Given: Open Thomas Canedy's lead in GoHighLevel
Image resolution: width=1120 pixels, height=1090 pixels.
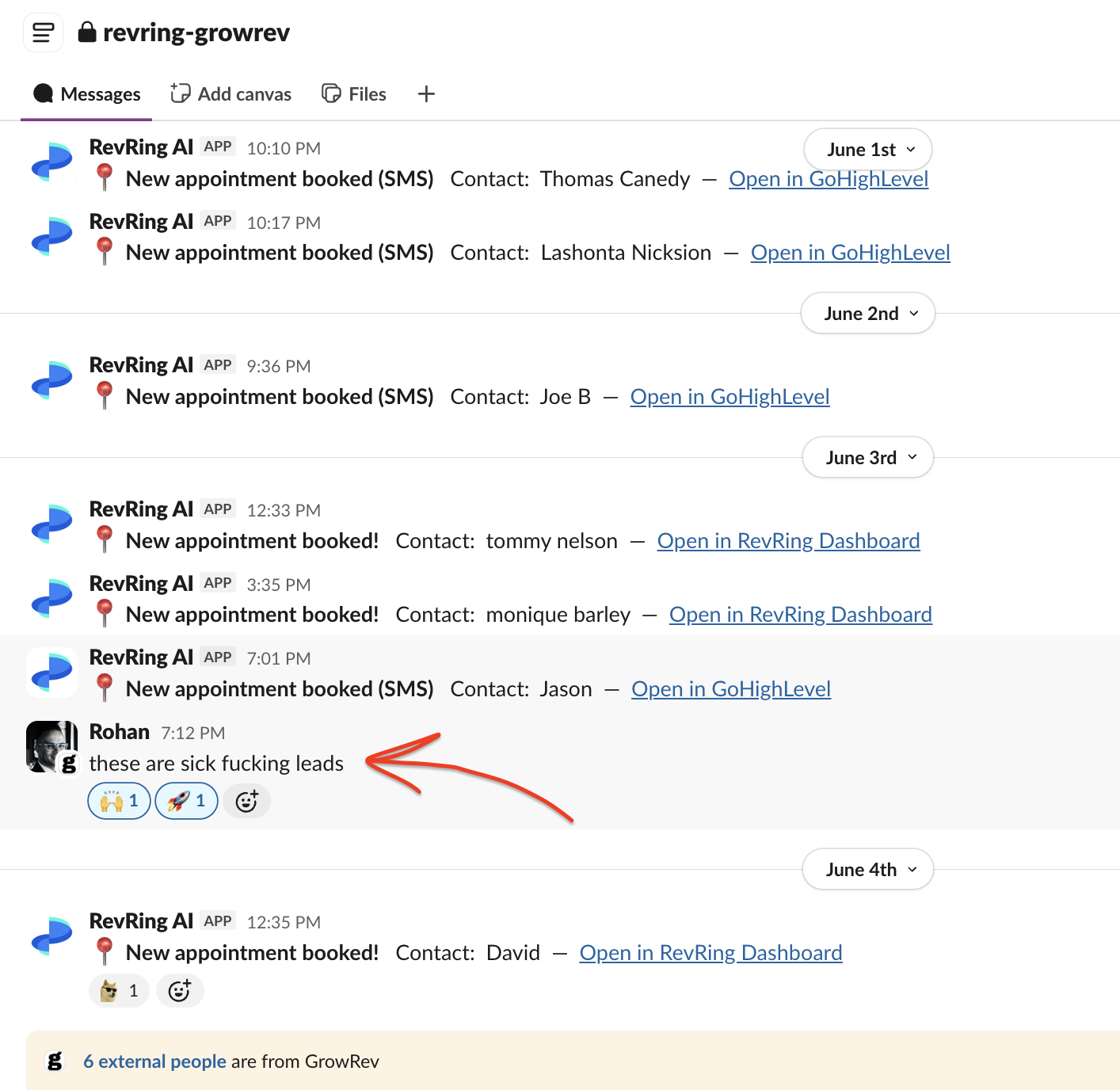Looking at the screenshot, I should coord(828,179).
